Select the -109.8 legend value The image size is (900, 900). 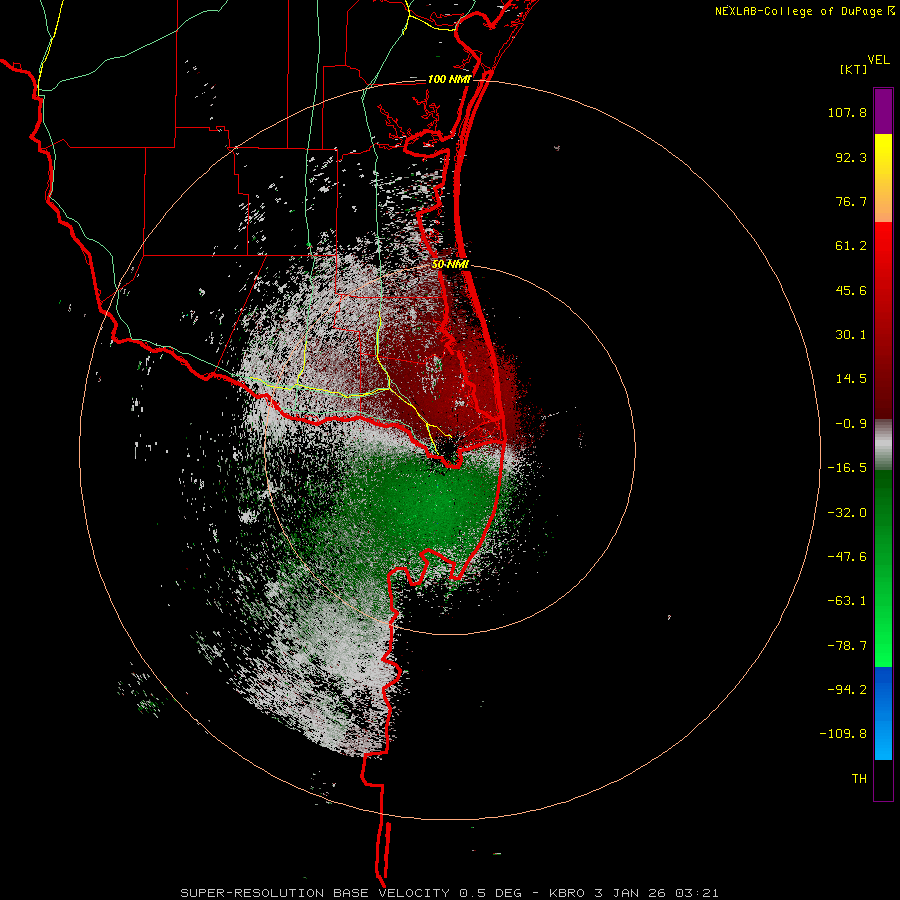pos(843,734)
